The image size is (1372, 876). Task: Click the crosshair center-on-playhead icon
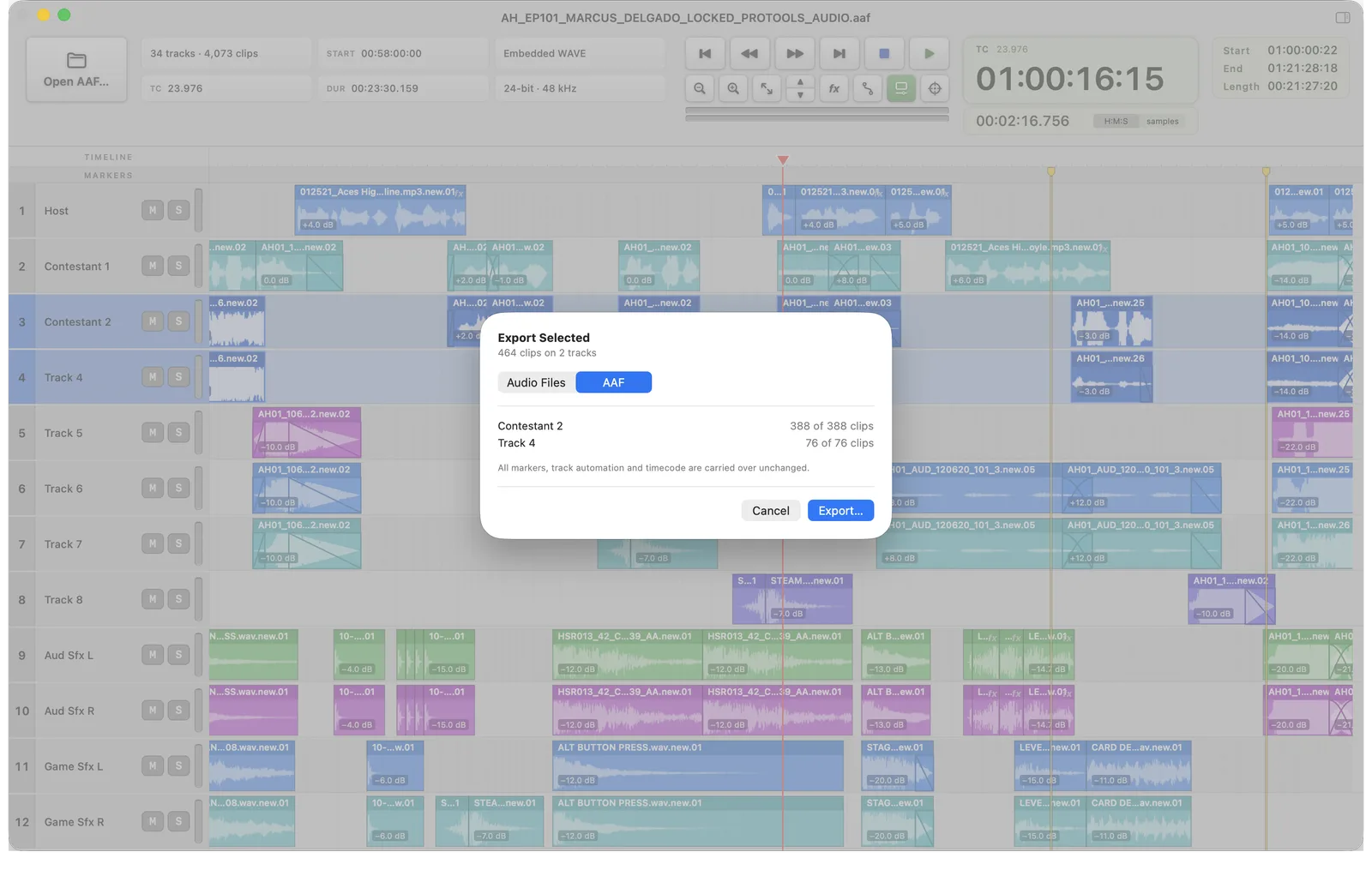tap(935, 88)
